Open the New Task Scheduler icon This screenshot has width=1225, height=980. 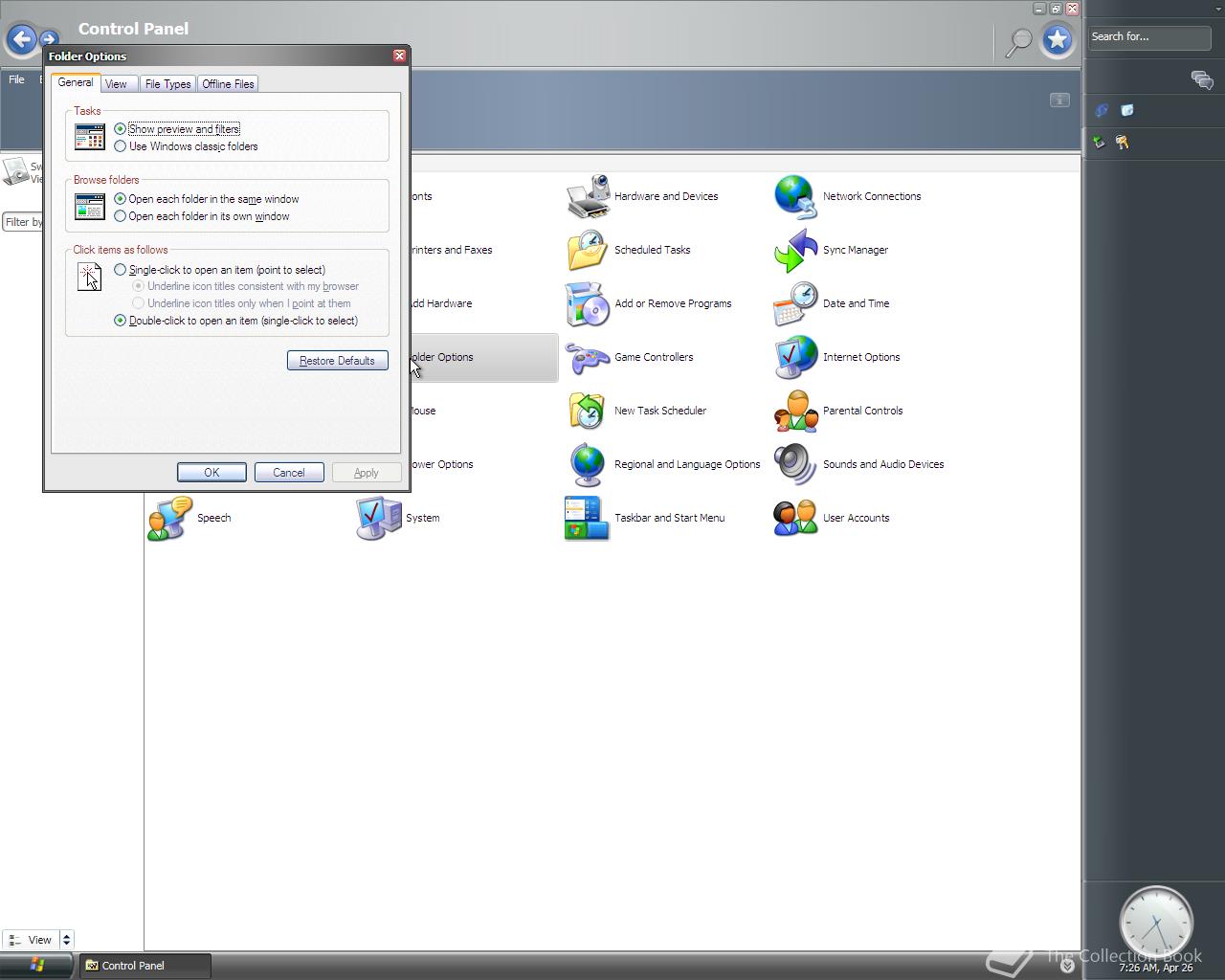point(588,411)
